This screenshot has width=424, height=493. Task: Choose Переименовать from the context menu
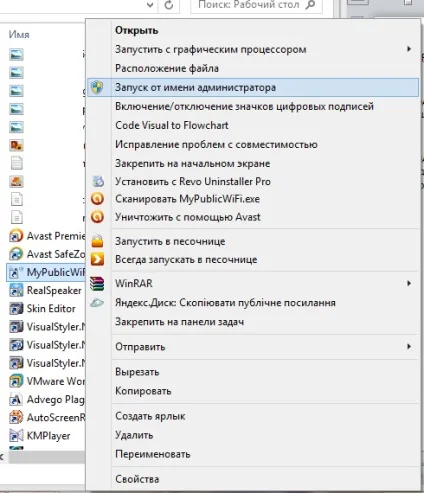click(253, 454)
